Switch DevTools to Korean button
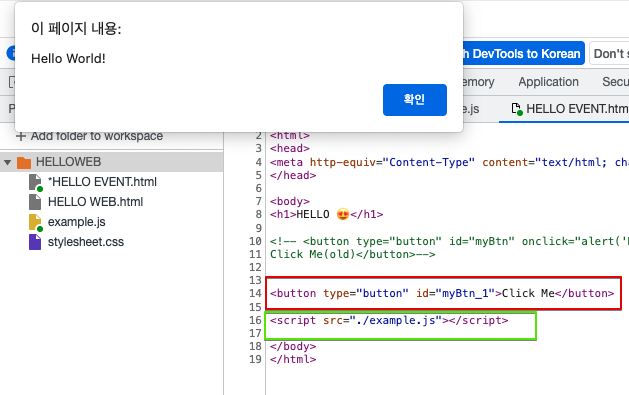This screenshot has width=629, height=395. point(523,53)
